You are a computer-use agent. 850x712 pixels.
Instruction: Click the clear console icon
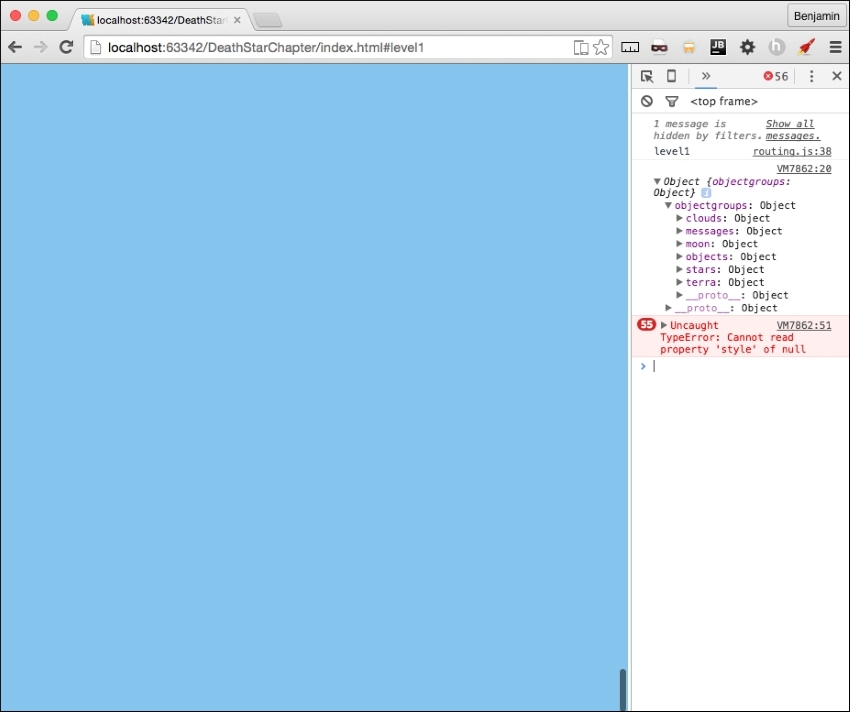646,100
